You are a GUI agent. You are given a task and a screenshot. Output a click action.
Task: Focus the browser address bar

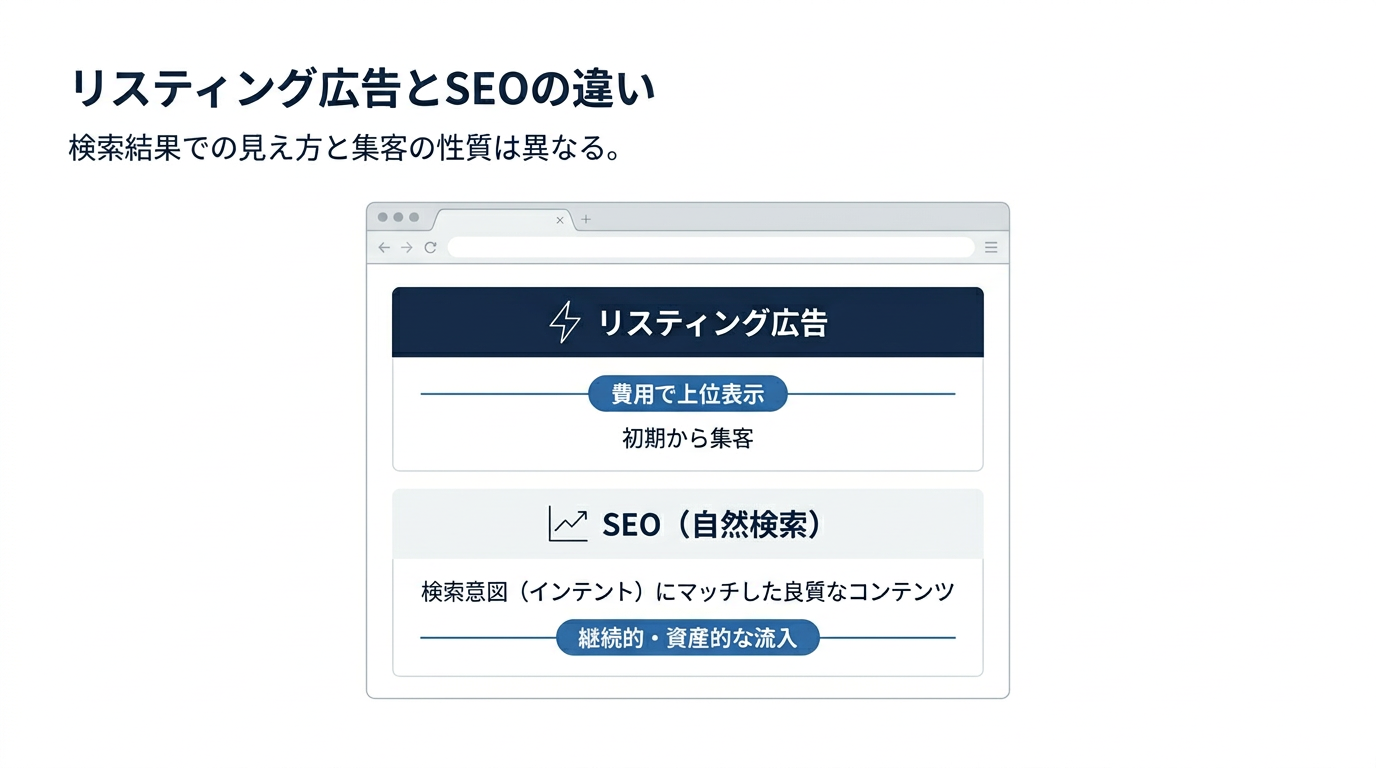710,247
